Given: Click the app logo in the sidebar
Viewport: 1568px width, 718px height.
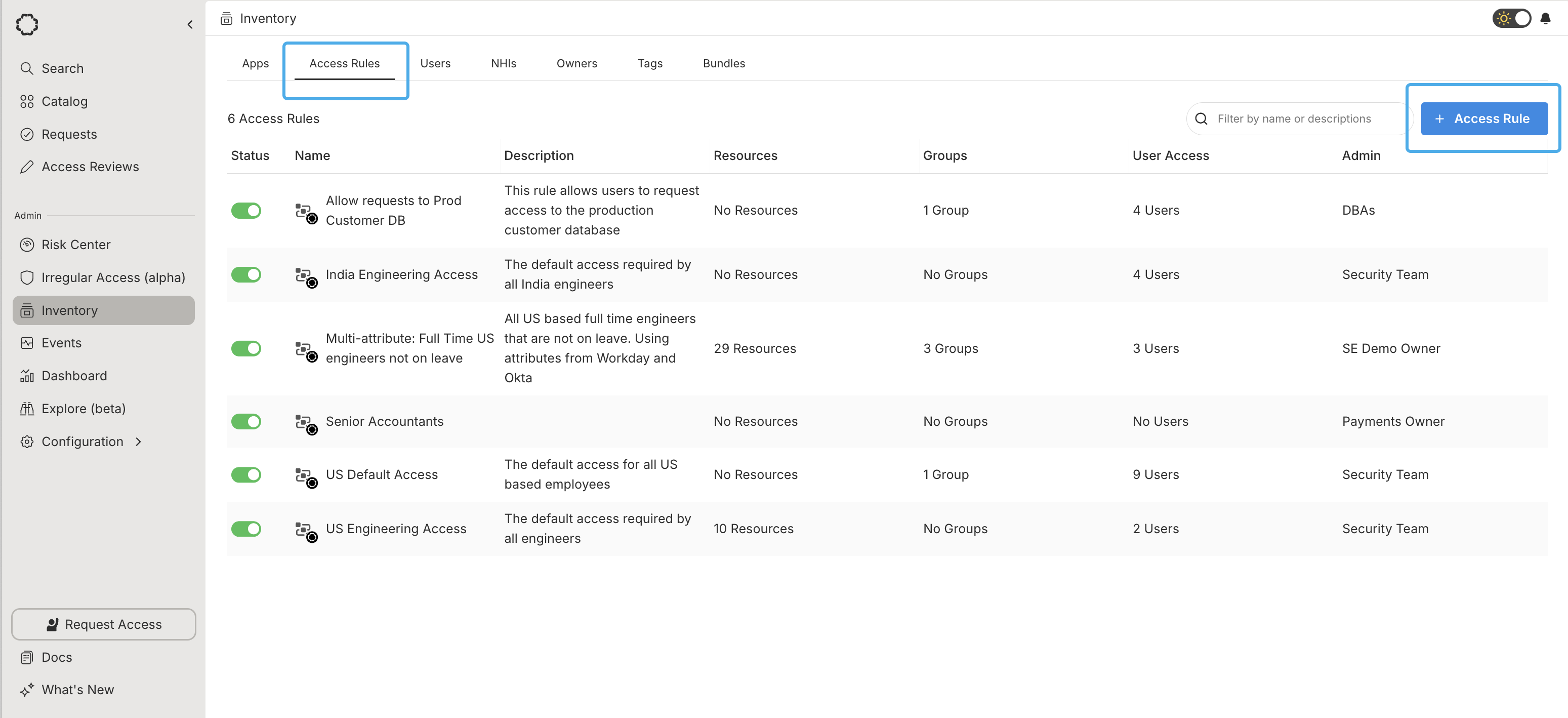Looking at the screenshot, I should pos(27,24).
